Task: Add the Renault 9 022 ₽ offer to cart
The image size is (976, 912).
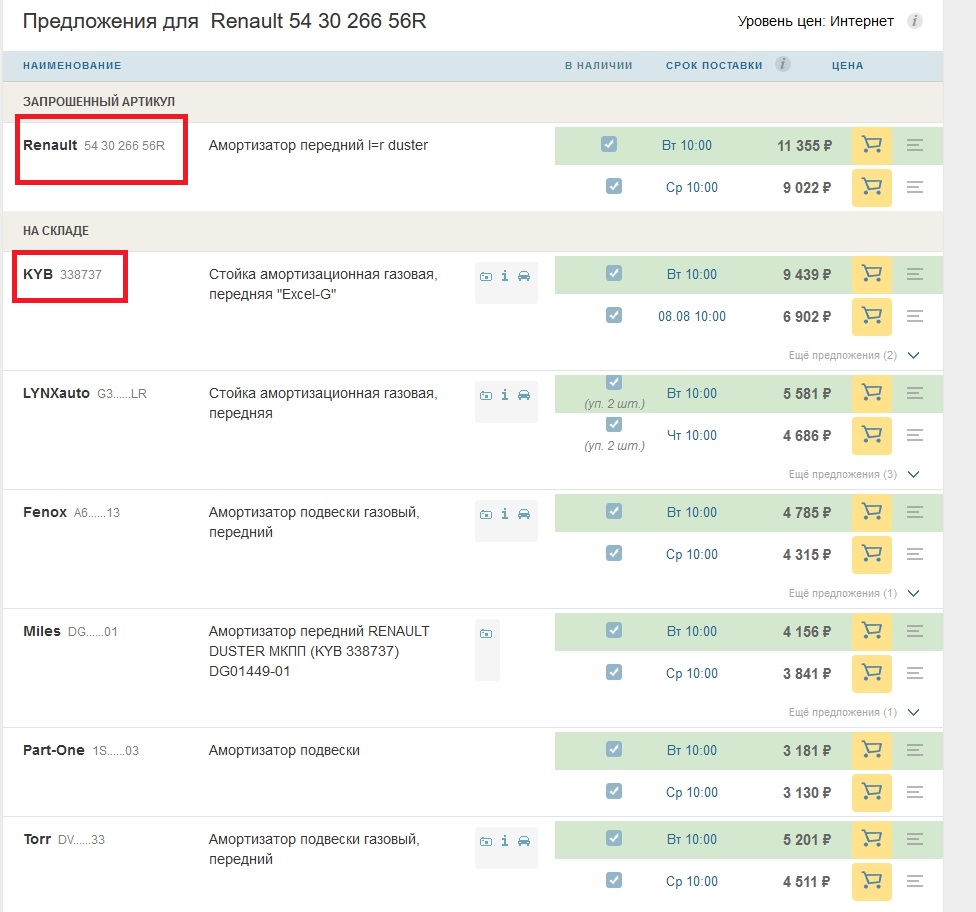Action: [x=871, y=187]
